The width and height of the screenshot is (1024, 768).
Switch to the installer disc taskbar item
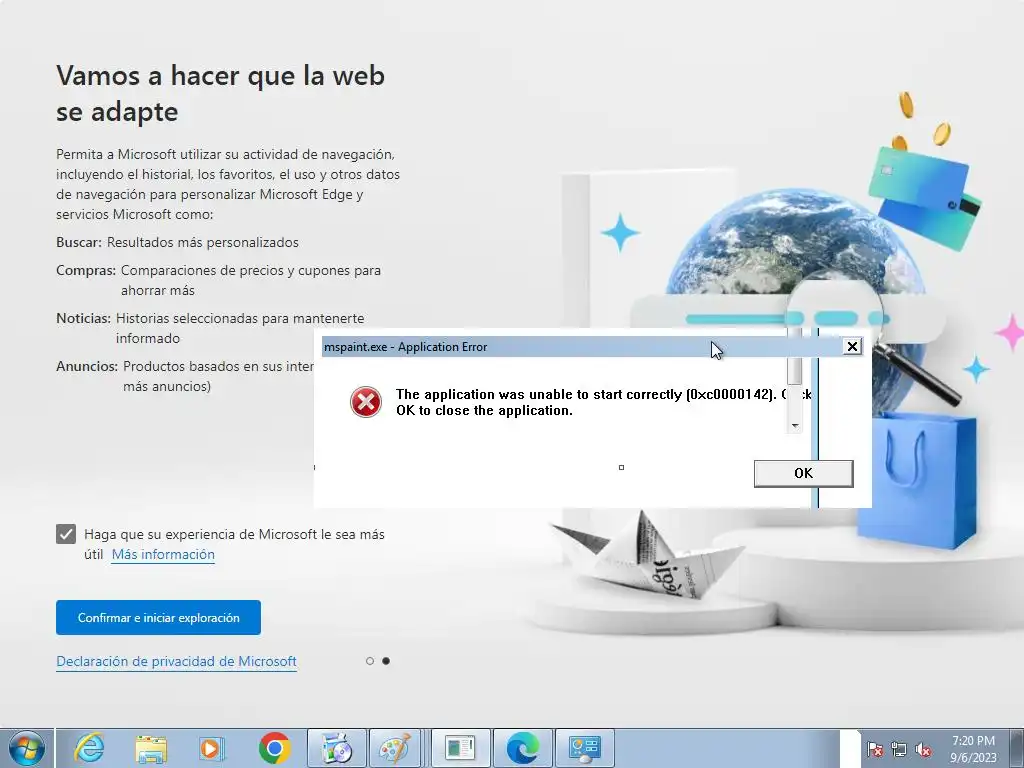337,748
